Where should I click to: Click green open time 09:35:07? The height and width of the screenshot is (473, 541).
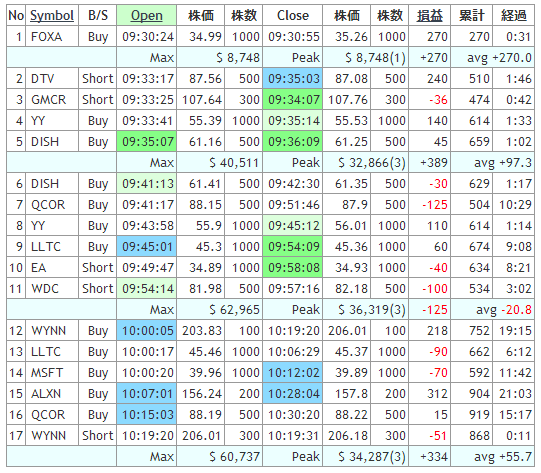pos(148,142)
